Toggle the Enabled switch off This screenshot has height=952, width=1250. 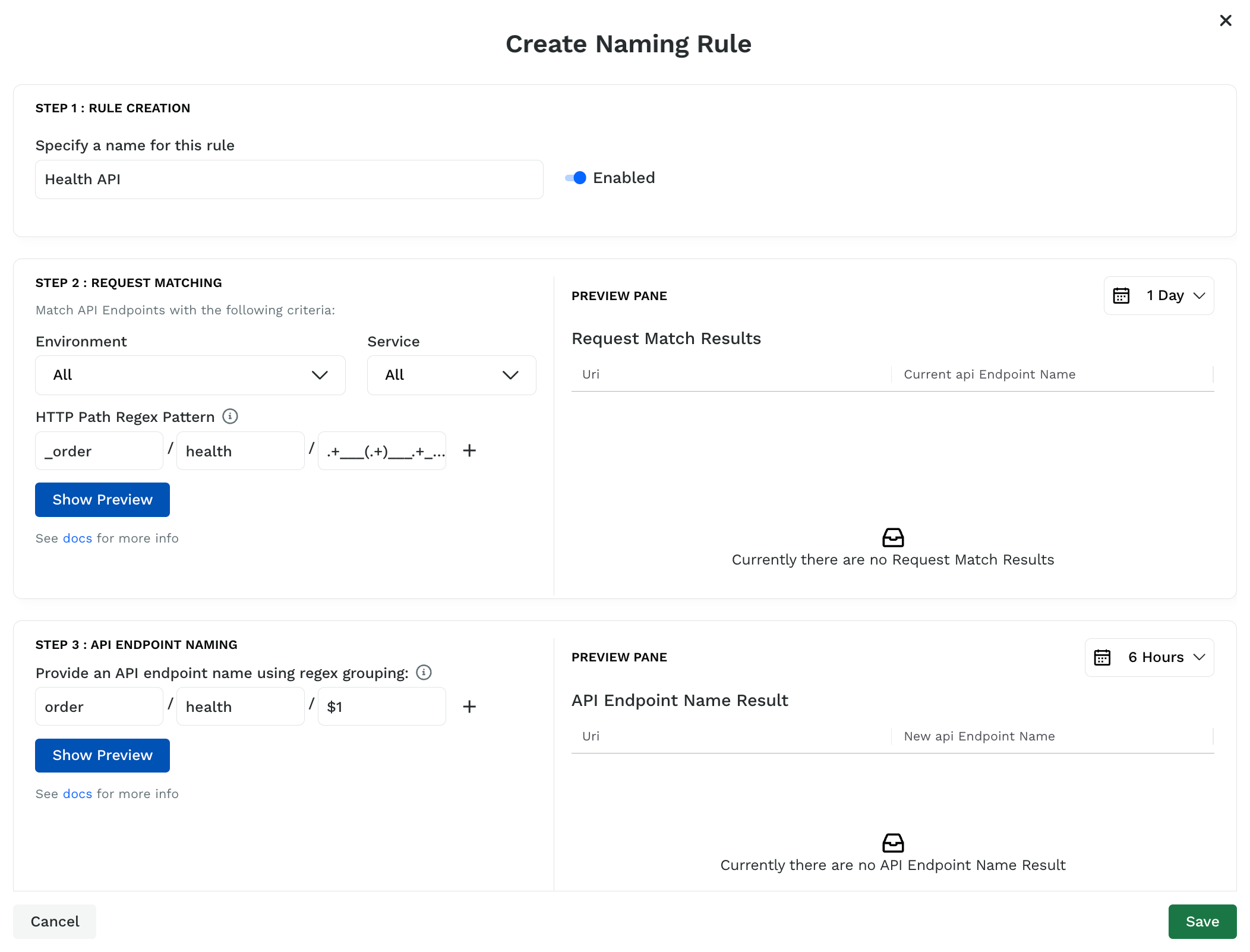tap(576, 178)
